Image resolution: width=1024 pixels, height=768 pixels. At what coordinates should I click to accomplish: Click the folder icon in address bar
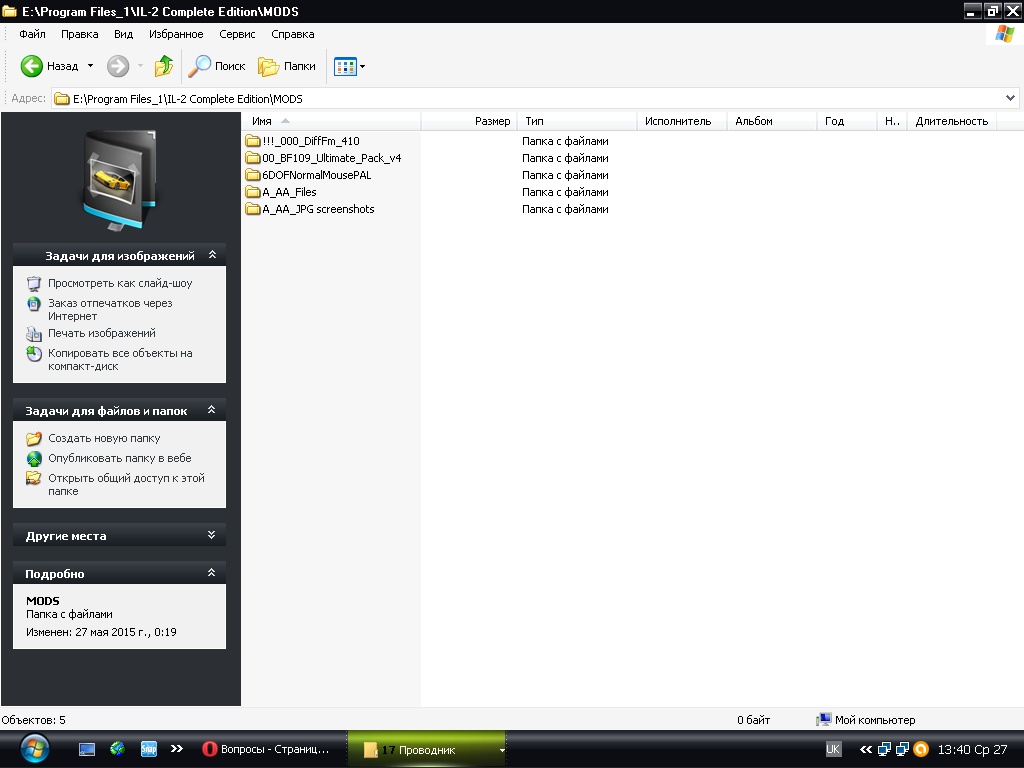pyautogui.click(x=62, y=99)
